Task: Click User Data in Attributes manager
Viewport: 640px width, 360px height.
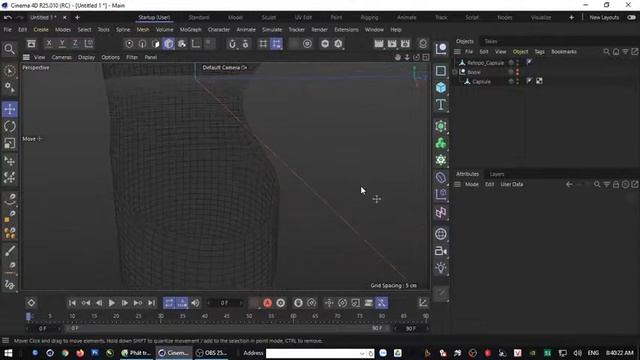Action: 511,184
